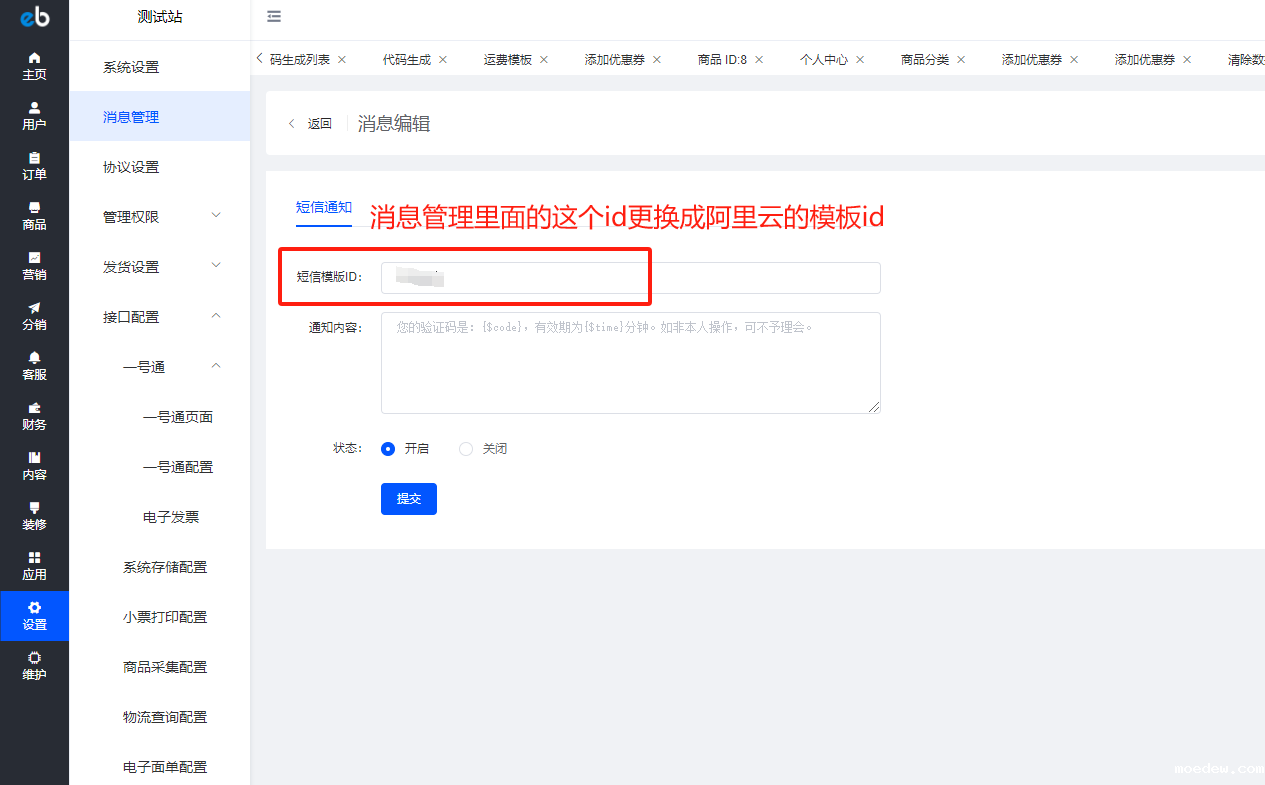
Task: Collapse the 接口配置 submenu
Action: pos(160,317)
